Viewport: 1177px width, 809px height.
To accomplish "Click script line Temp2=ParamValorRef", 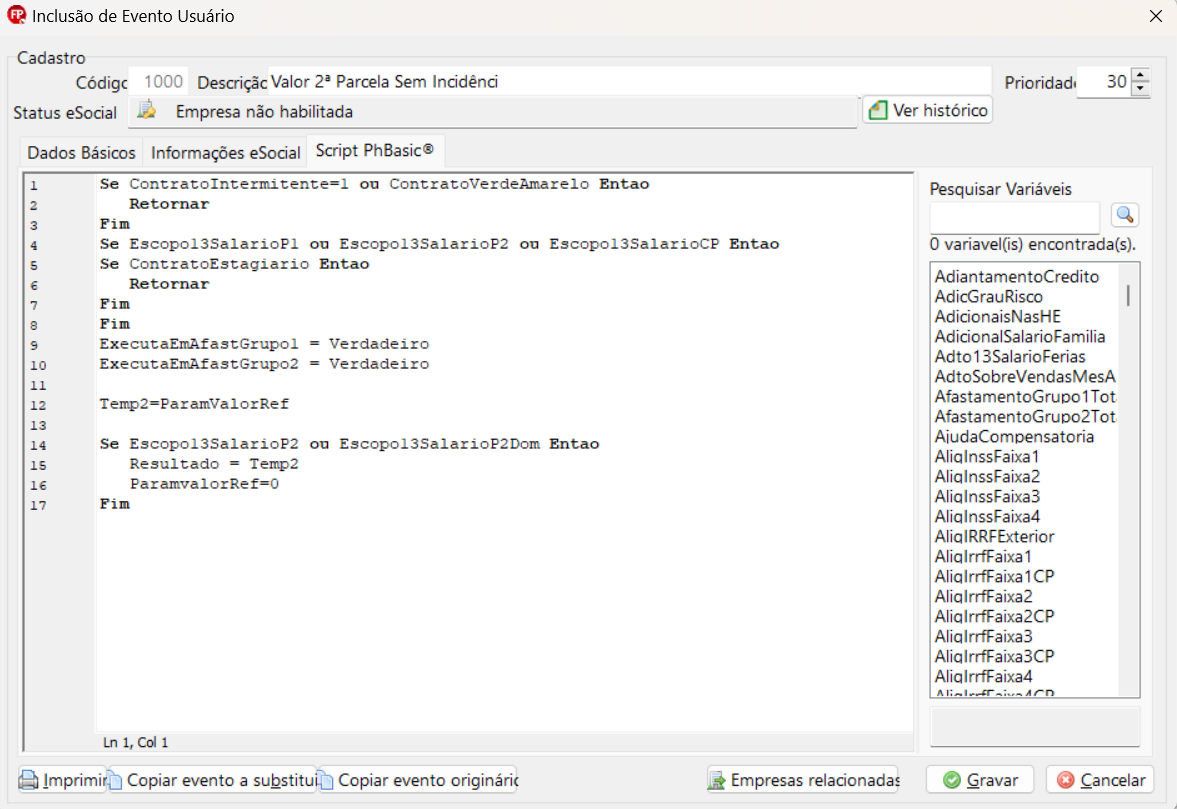I will (194, 404).
